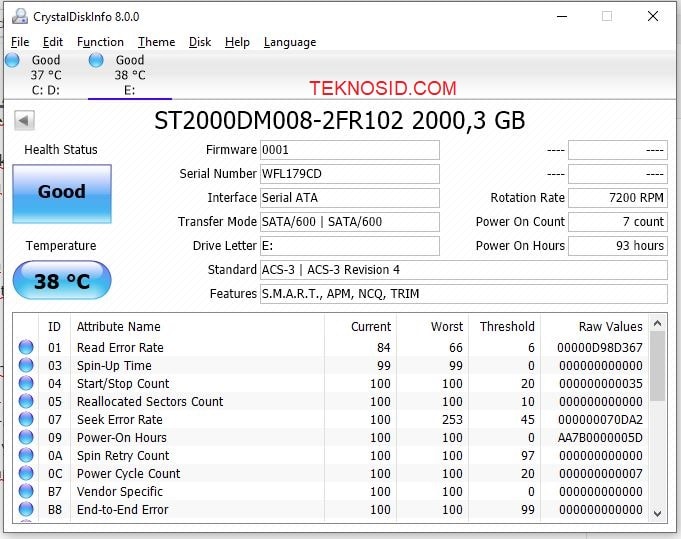
Task: Click the Power On Hours field 93 hours
Action: tap(618, 246)
